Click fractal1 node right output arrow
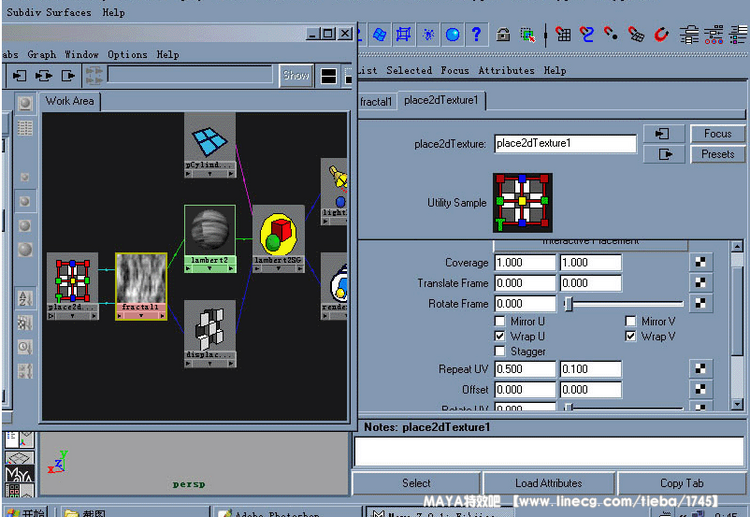750x517 pixels. 163,316
